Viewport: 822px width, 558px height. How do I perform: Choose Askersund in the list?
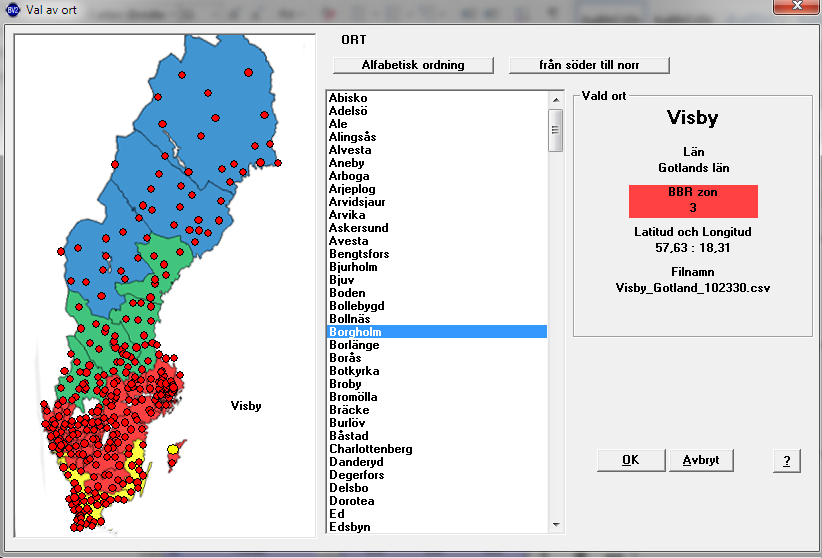tap(437, 228)
